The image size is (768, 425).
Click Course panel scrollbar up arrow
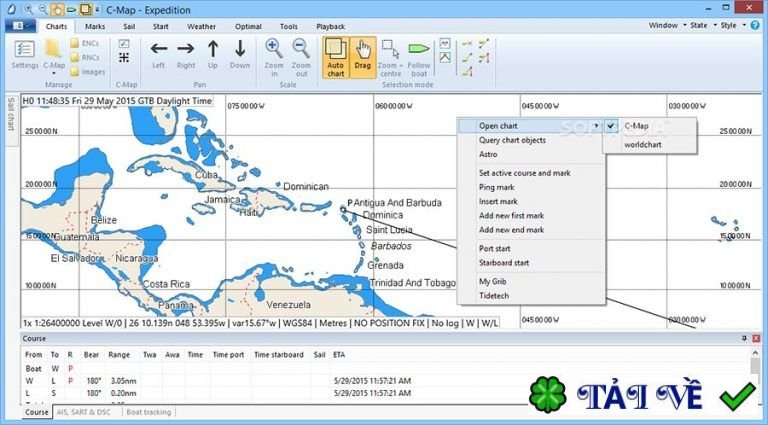755,353
